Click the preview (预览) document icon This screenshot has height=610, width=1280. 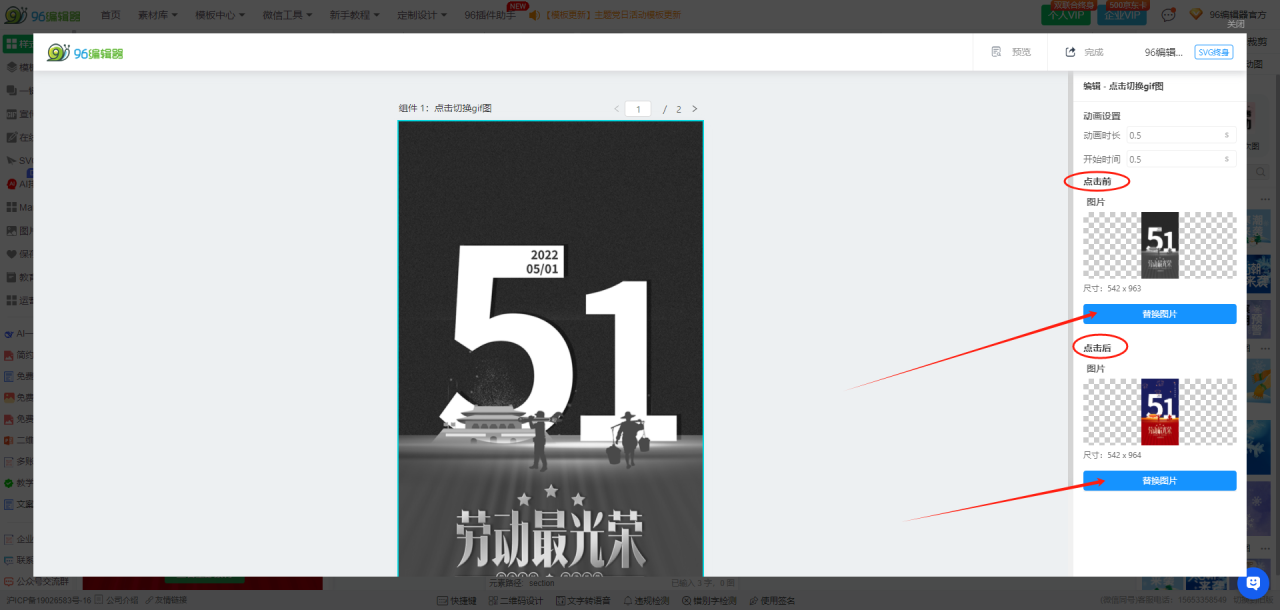tap(996, 52)
